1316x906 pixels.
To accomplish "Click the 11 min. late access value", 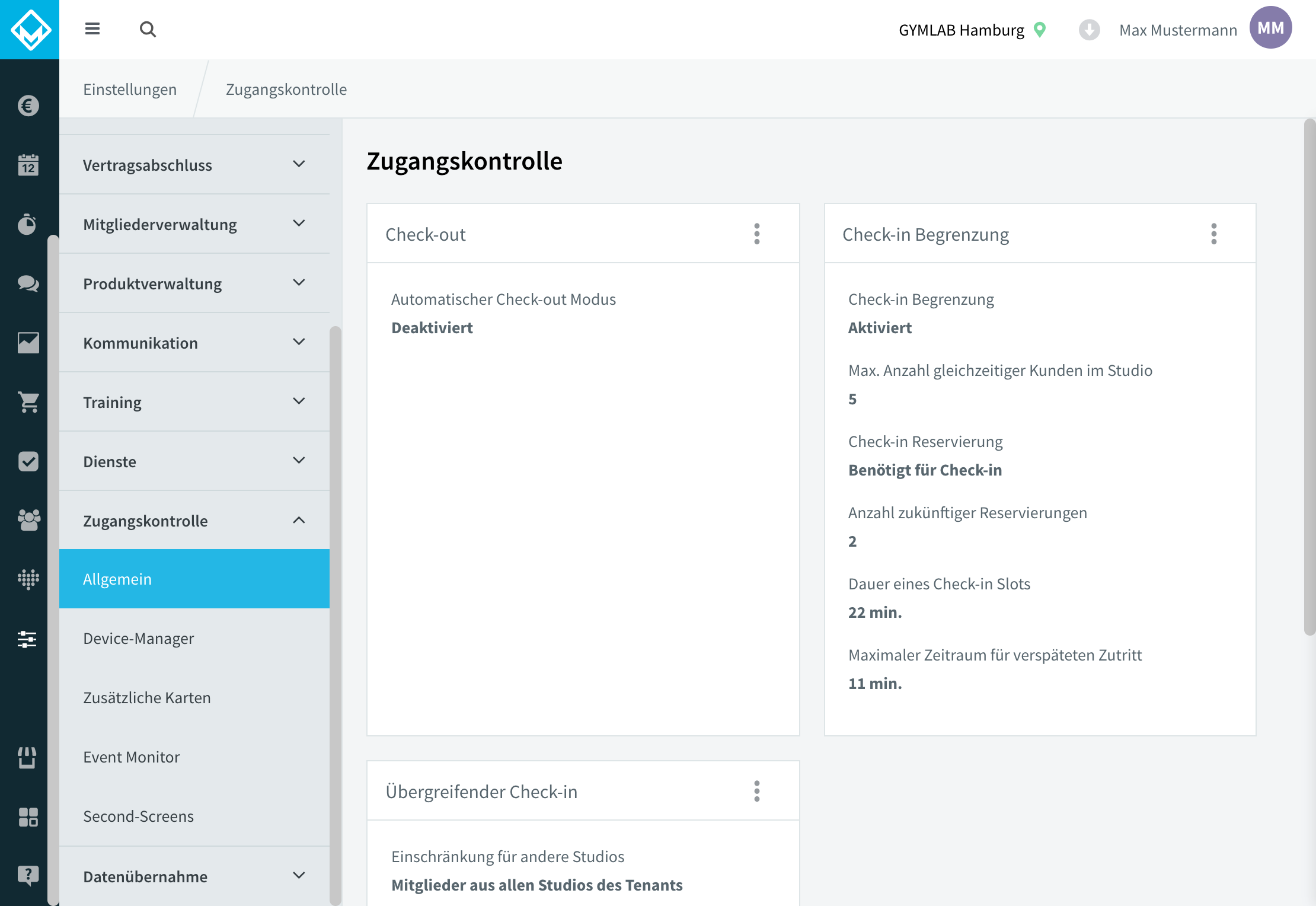I will tap(875, 683).
